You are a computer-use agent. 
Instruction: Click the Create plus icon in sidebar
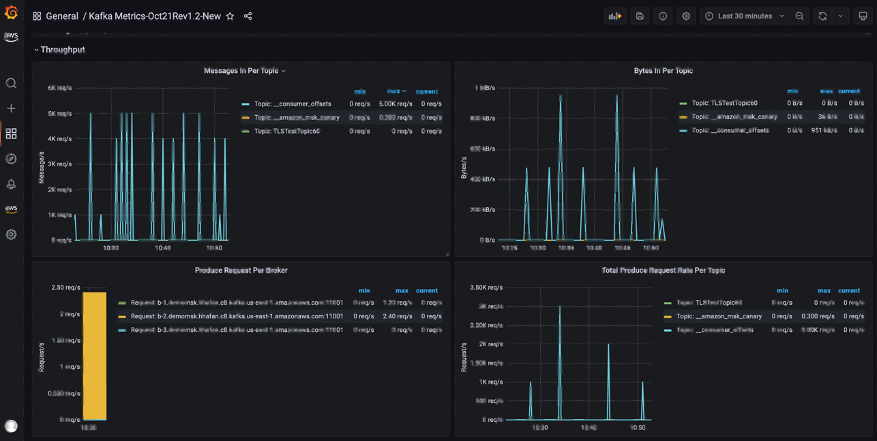[11, 108]
